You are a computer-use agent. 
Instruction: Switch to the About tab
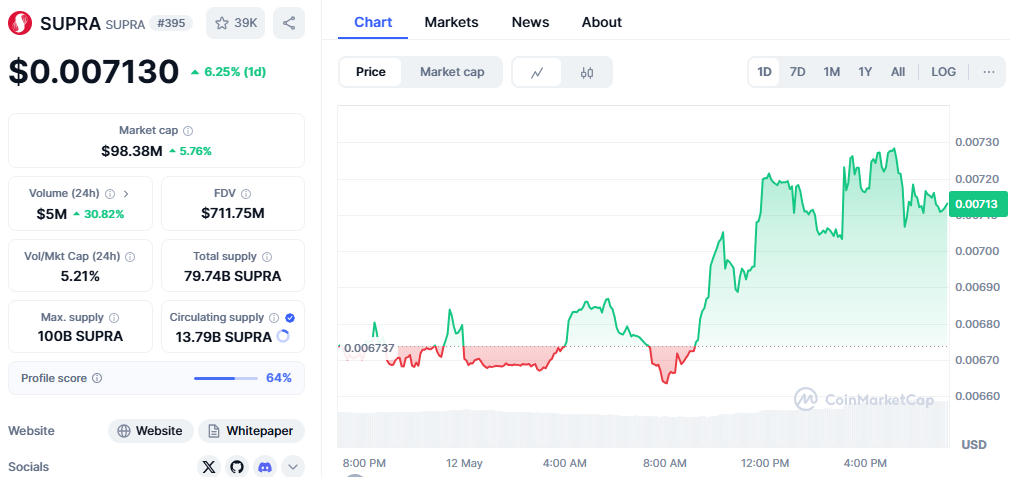tap(602, 23)
